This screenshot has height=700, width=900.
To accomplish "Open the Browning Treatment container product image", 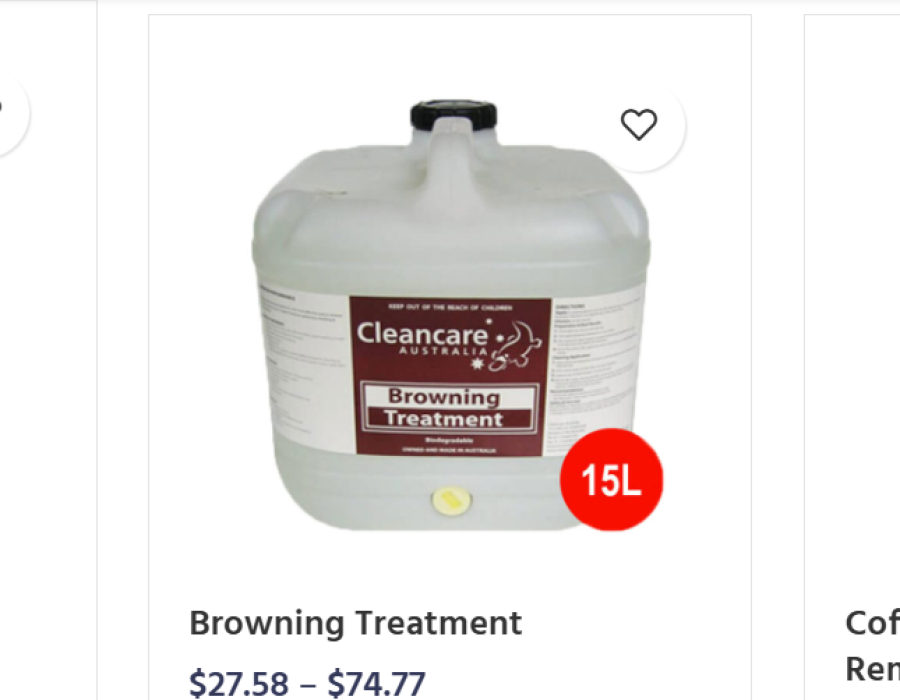I will (x=452, y=316).
